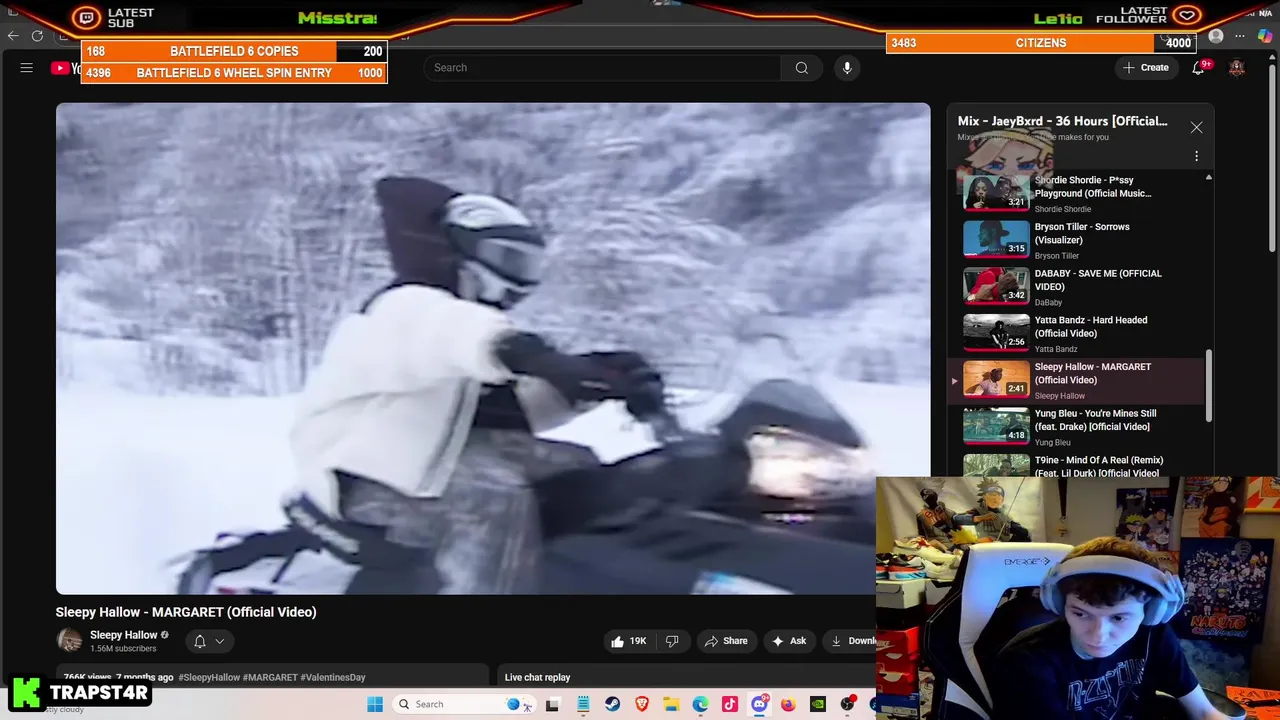Dislike the video with thumbs down

tap(672, 641)
